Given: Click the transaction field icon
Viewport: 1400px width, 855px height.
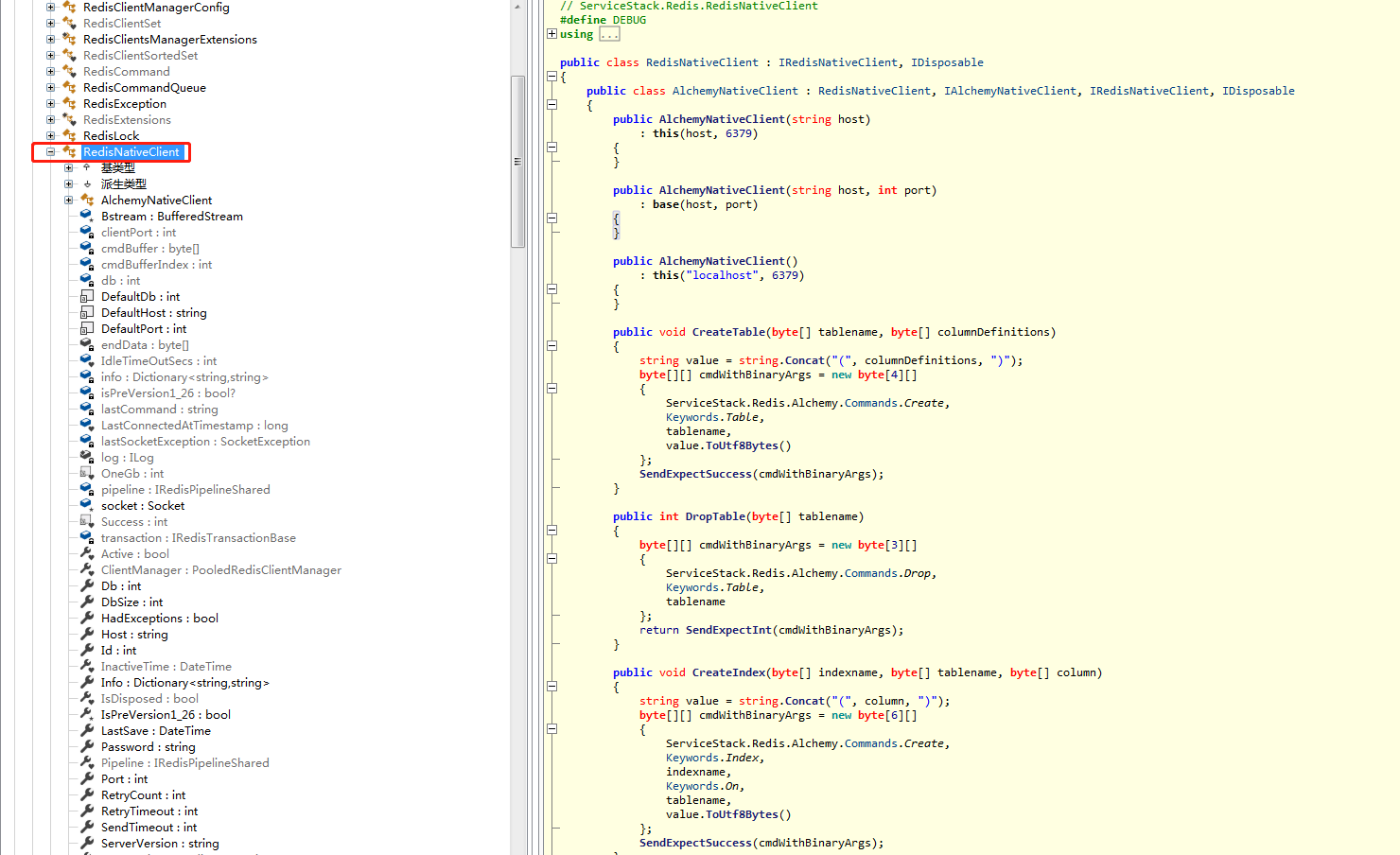Looking at the screenshot, I should pos(87,537).
